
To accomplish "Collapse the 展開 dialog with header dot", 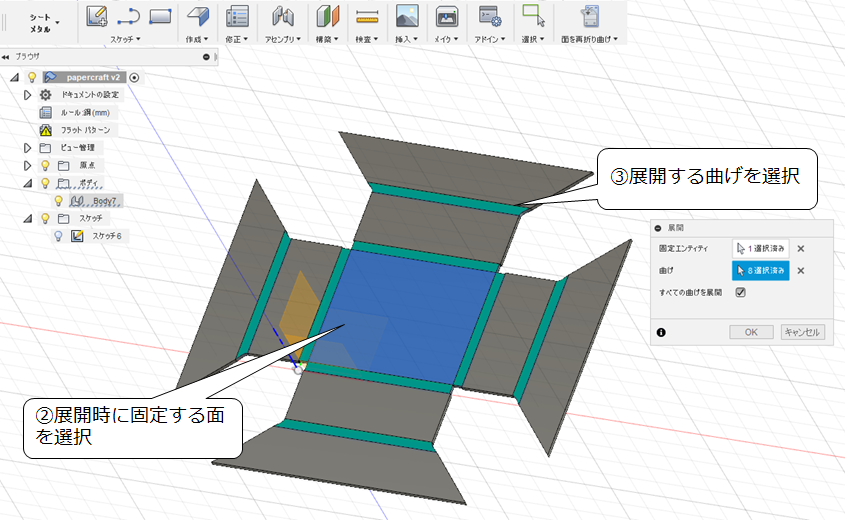I will [x=657, y=228].
